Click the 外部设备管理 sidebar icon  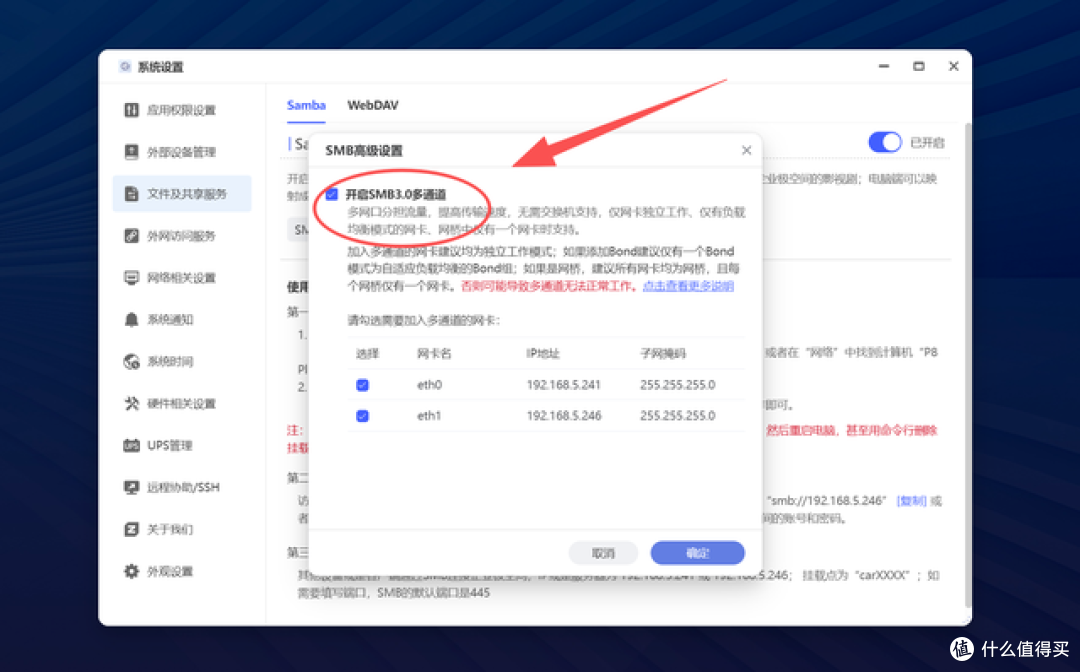pos(131,151)
